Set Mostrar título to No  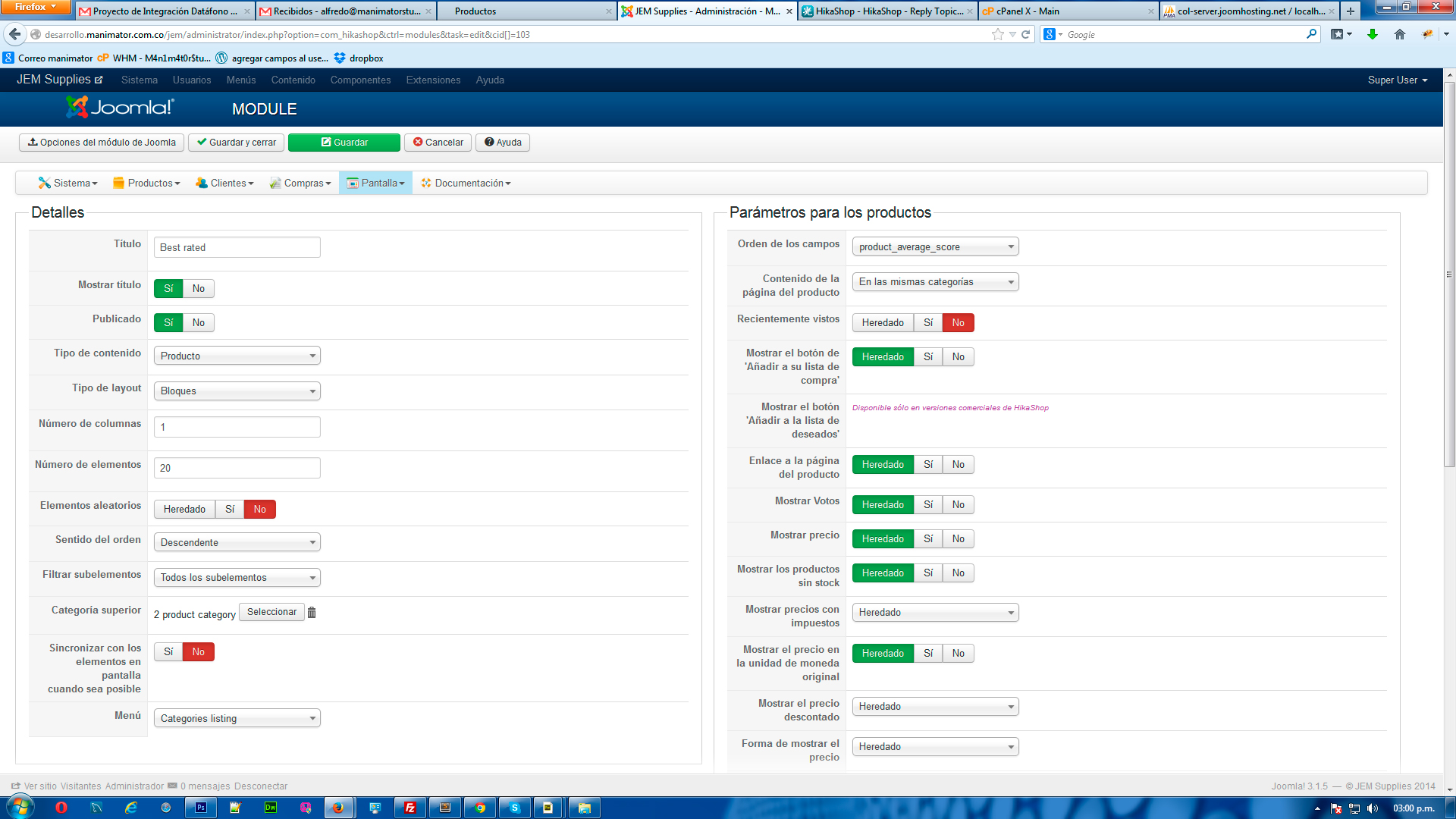(x=198, y=289)
